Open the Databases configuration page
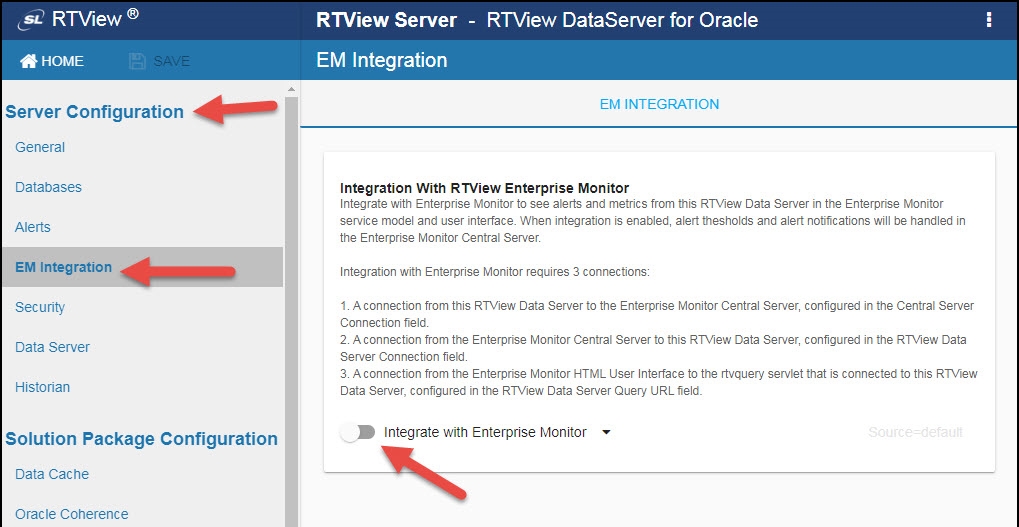The height and width of the screenshot is (527, 1019). tap(48, 187)
